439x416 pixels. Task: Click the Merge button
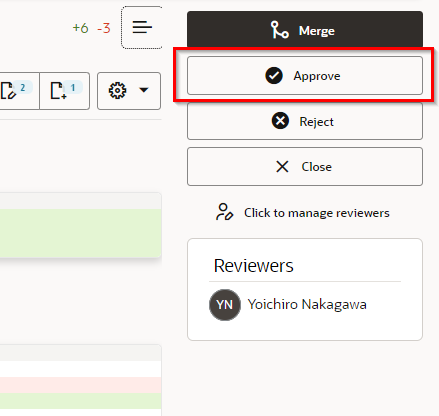[305, 29]
